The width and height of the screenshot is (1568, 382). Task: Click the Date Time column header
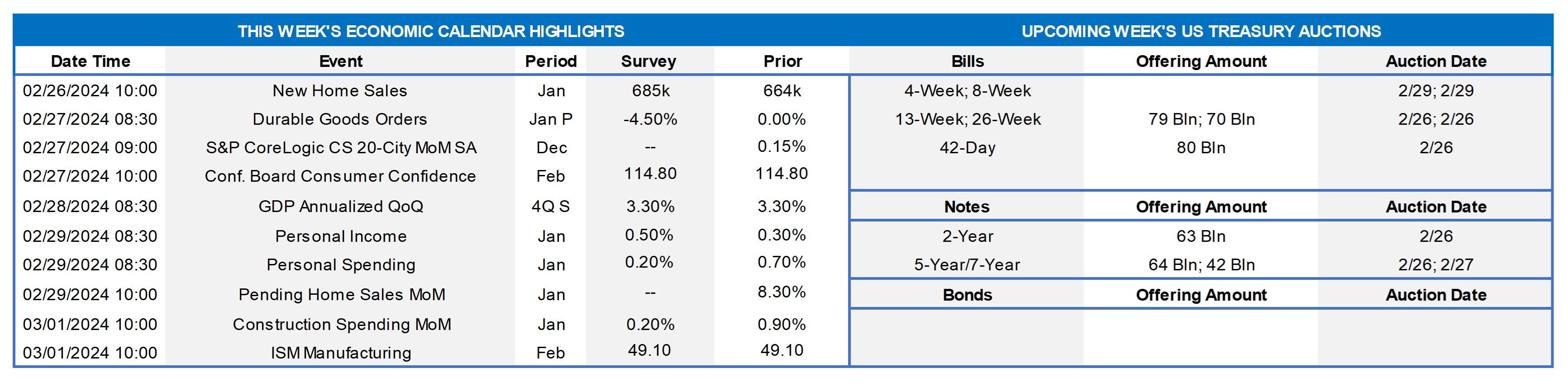(x=90, y=61)
